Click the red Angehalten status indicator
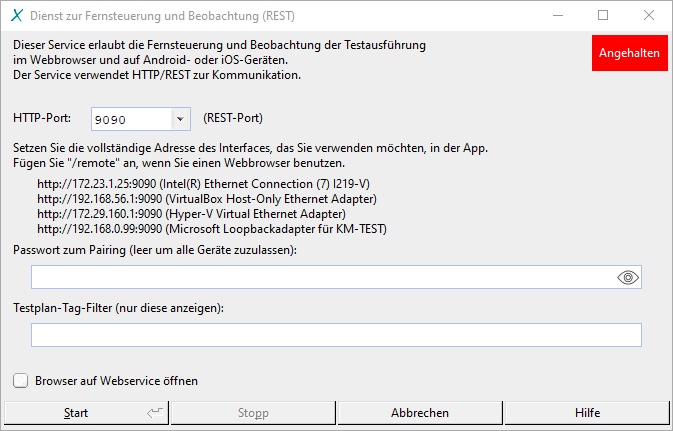 click(629, 54)
